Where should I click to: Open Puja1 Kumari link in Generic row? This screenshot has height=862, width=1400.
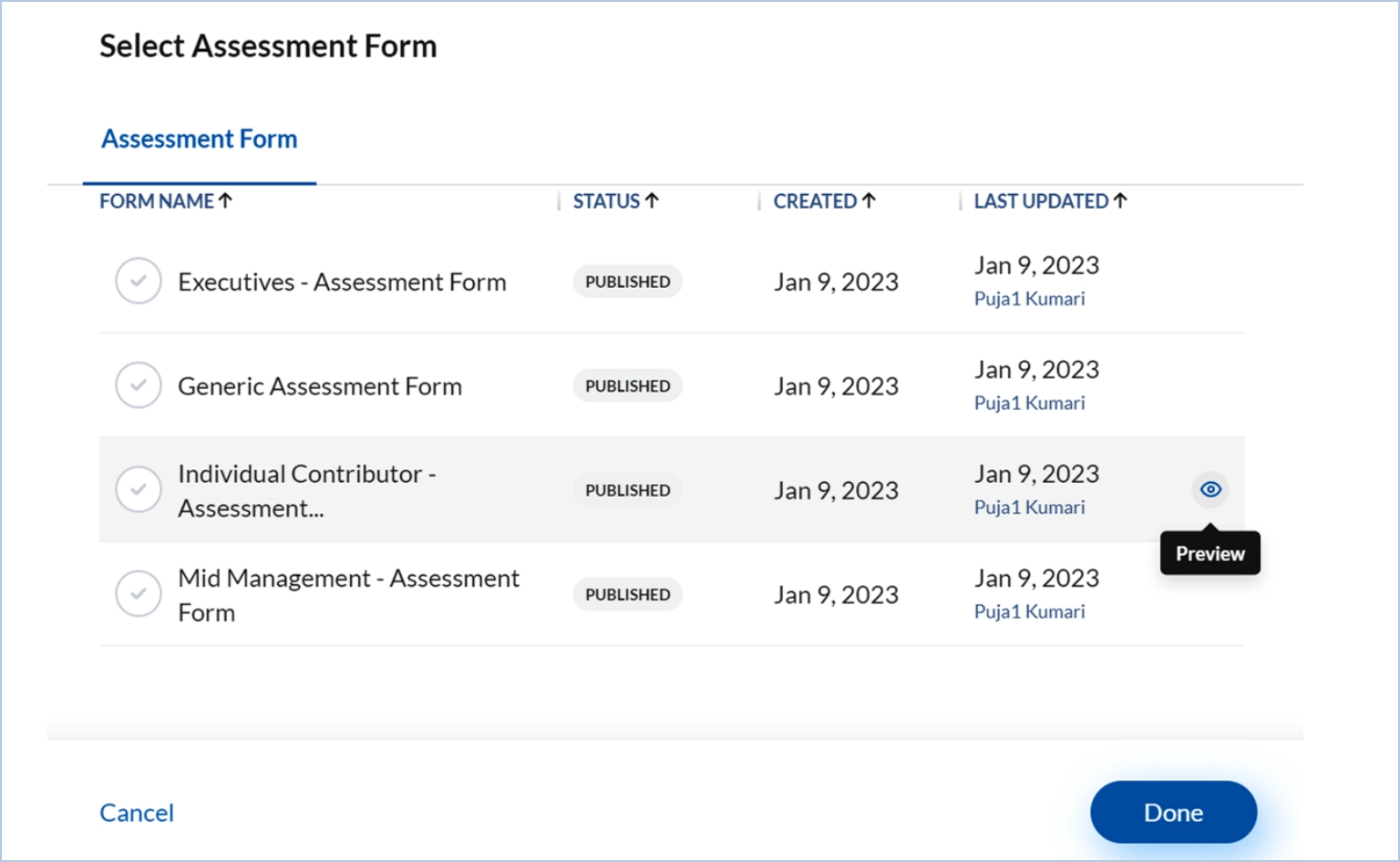[1029, 403]
